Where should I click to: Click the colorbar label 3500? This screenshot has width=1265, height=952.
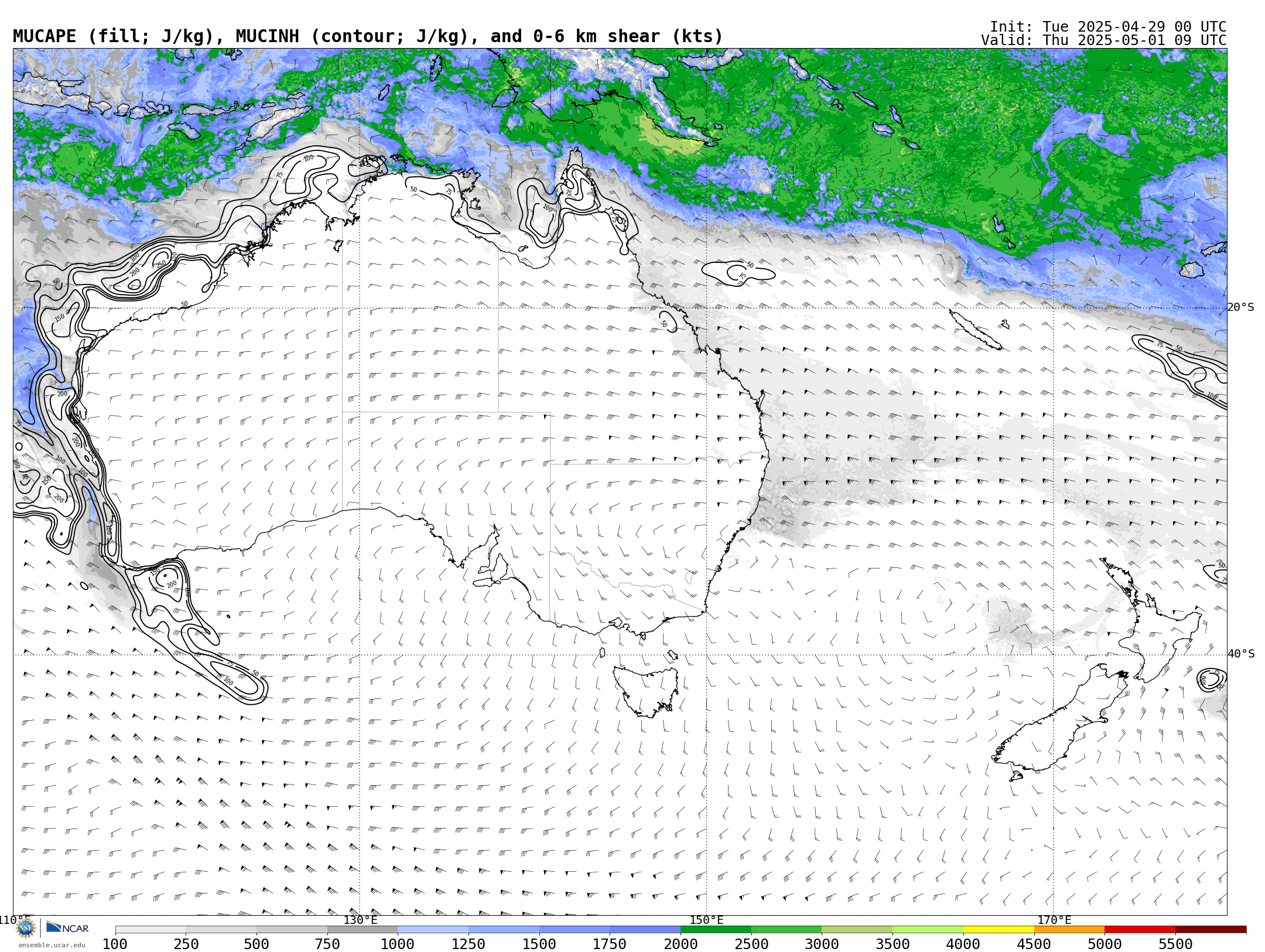893,944
